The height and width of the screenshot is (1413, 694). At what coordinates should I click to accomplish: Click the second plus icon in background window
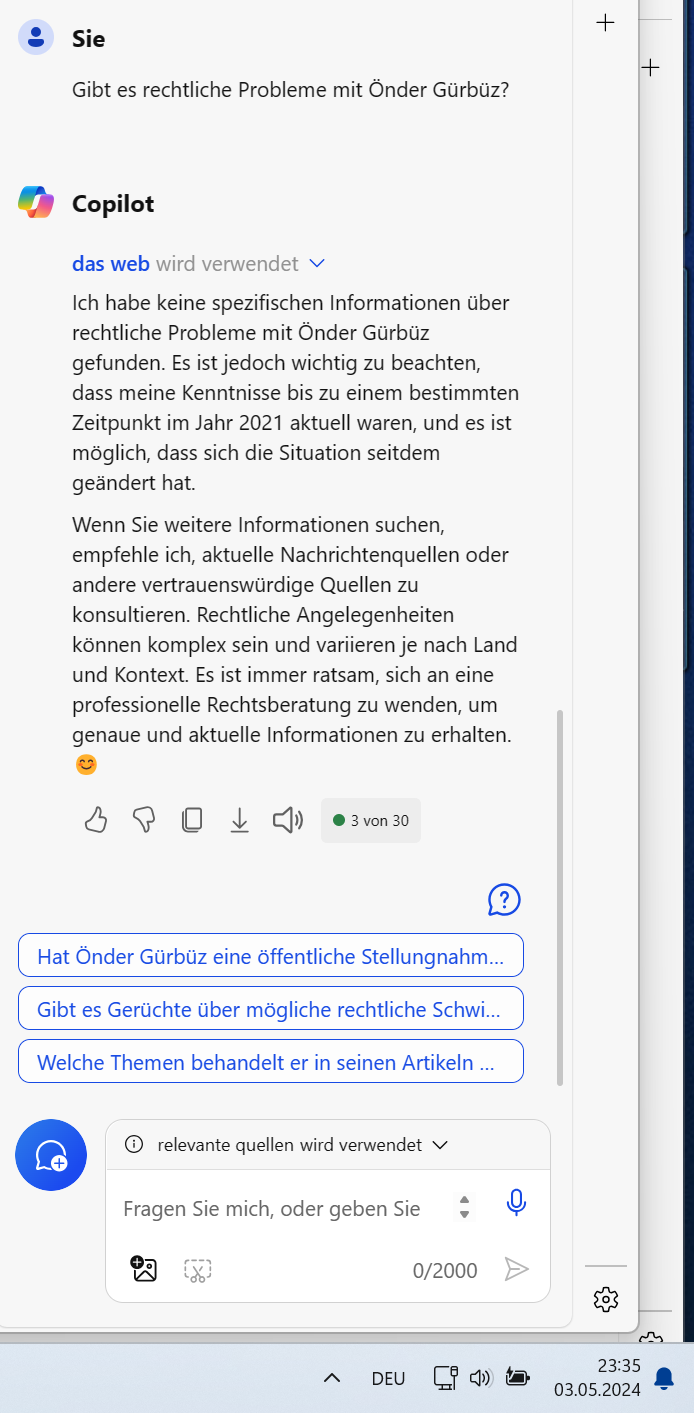(650, 68)
